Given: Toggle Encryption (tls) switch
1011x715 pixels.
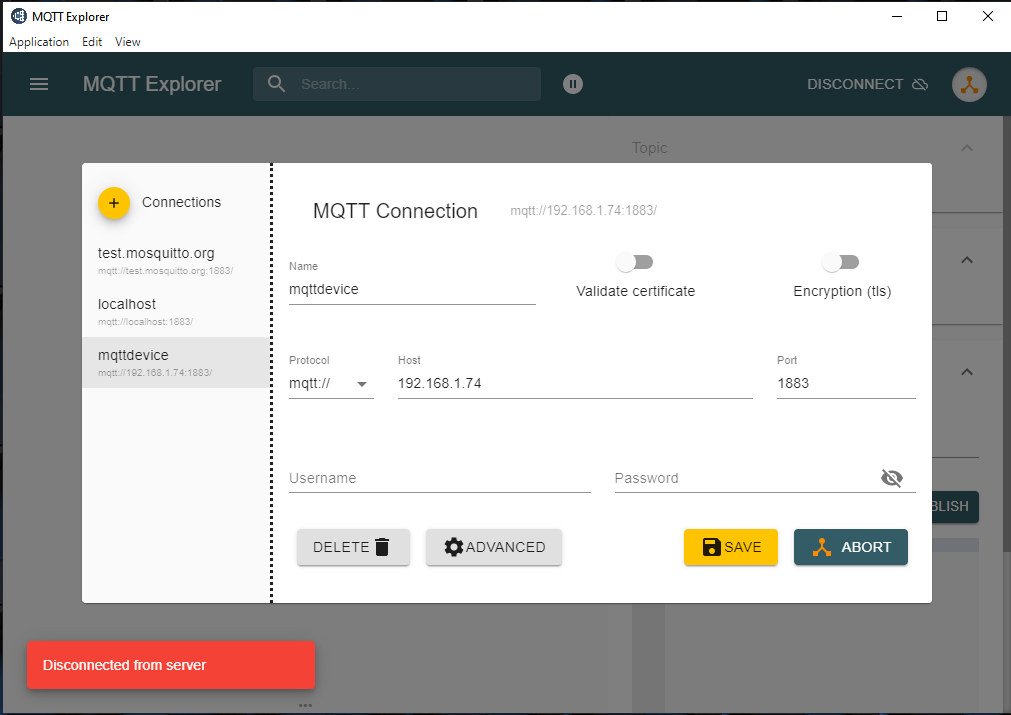Looking at the screenshot, I should coord(841,262).
